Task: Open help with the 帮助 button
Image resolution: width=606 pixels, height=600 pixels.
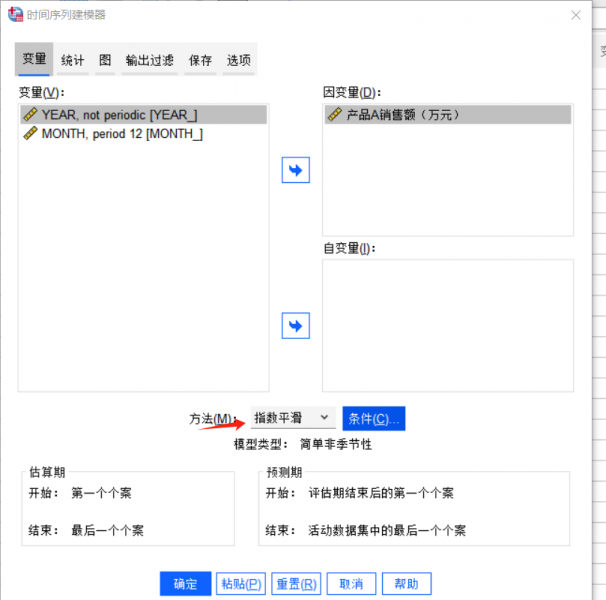Action: click(x=407, y=583)
